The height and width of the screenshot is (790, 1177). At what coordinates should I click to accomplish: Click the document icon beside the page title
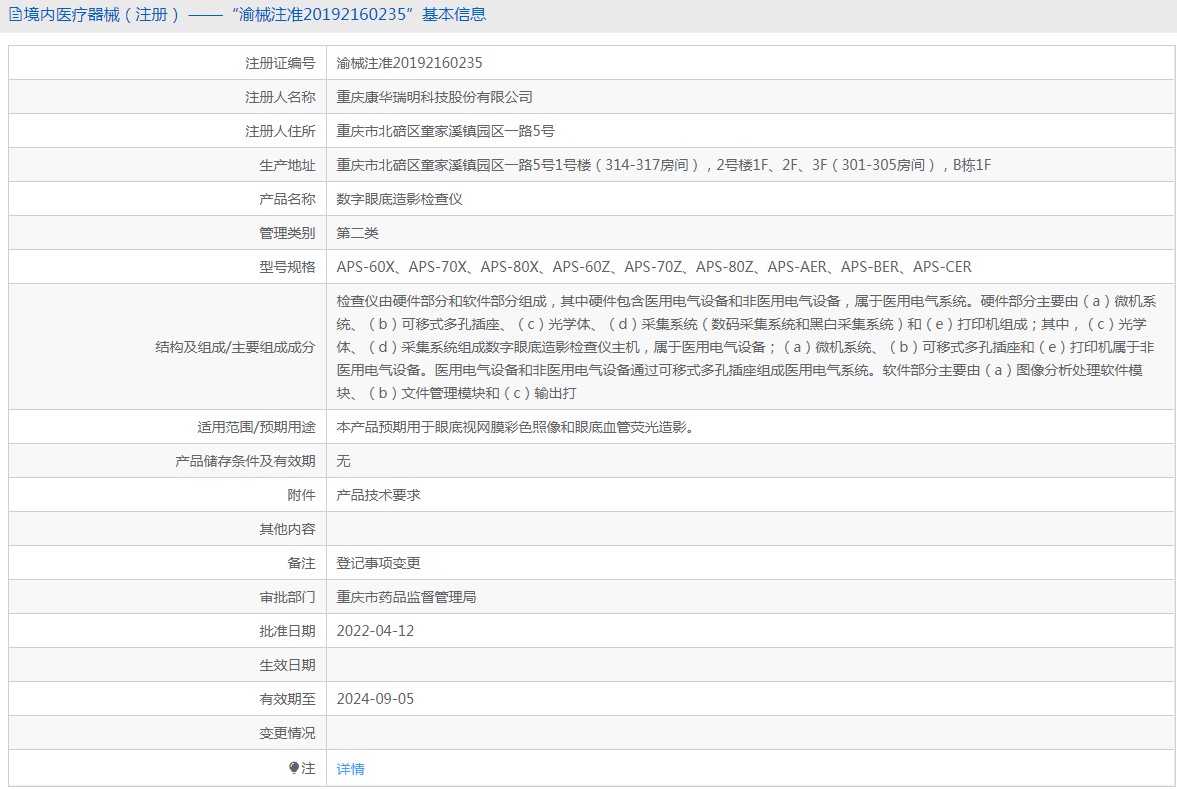(15, 14)
